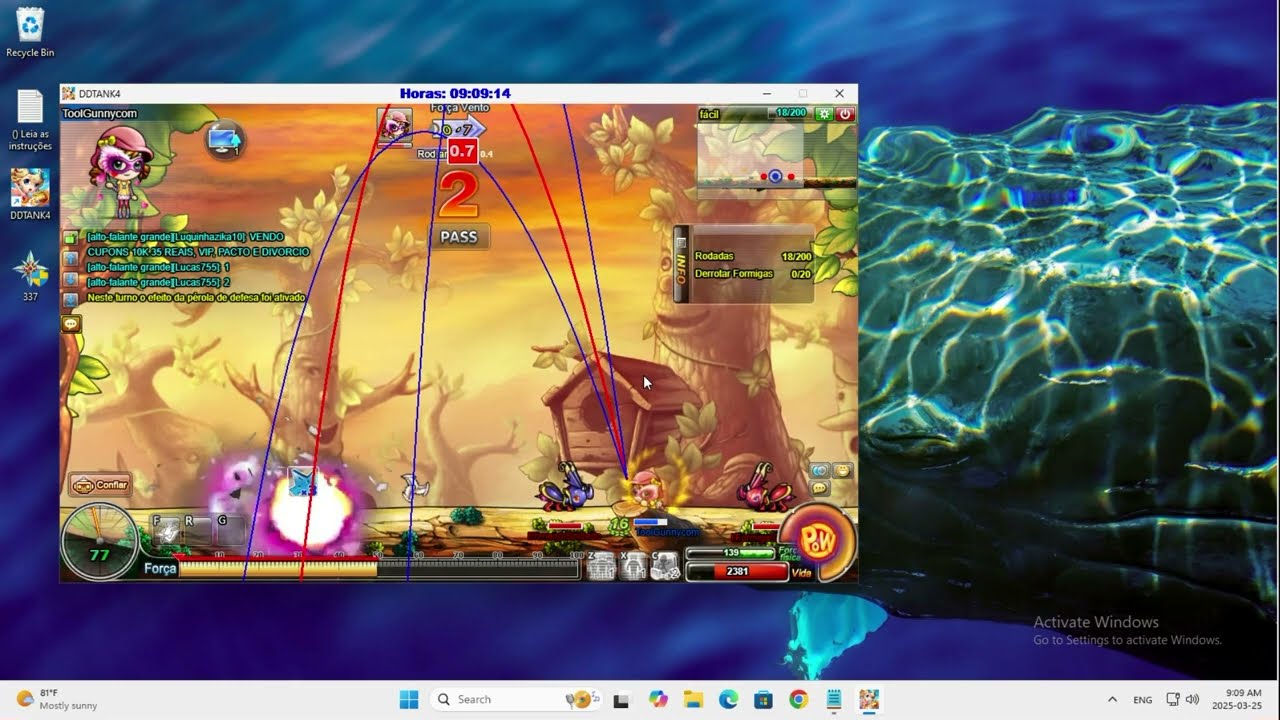Open the 337 desktop shortcut
The image size is (1280, 720).
coord(30,276)
